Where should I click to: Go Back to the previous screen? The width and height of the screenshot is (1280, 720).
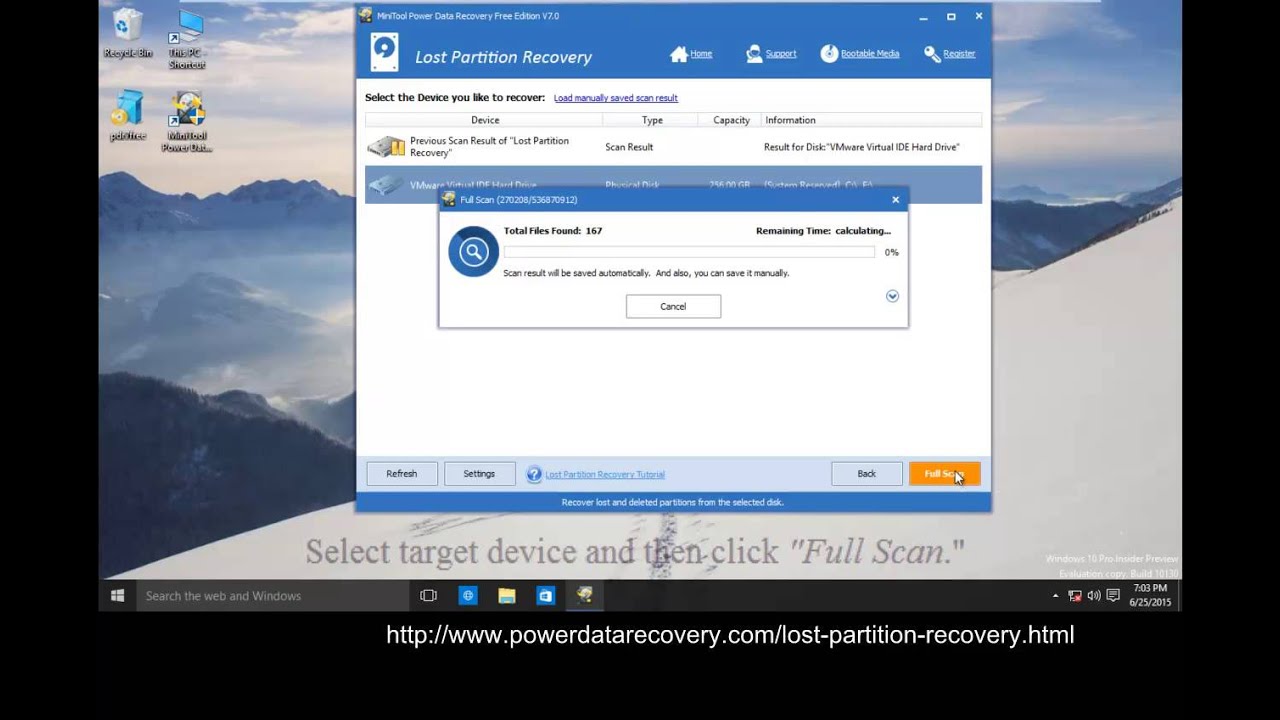click(867, 474)
